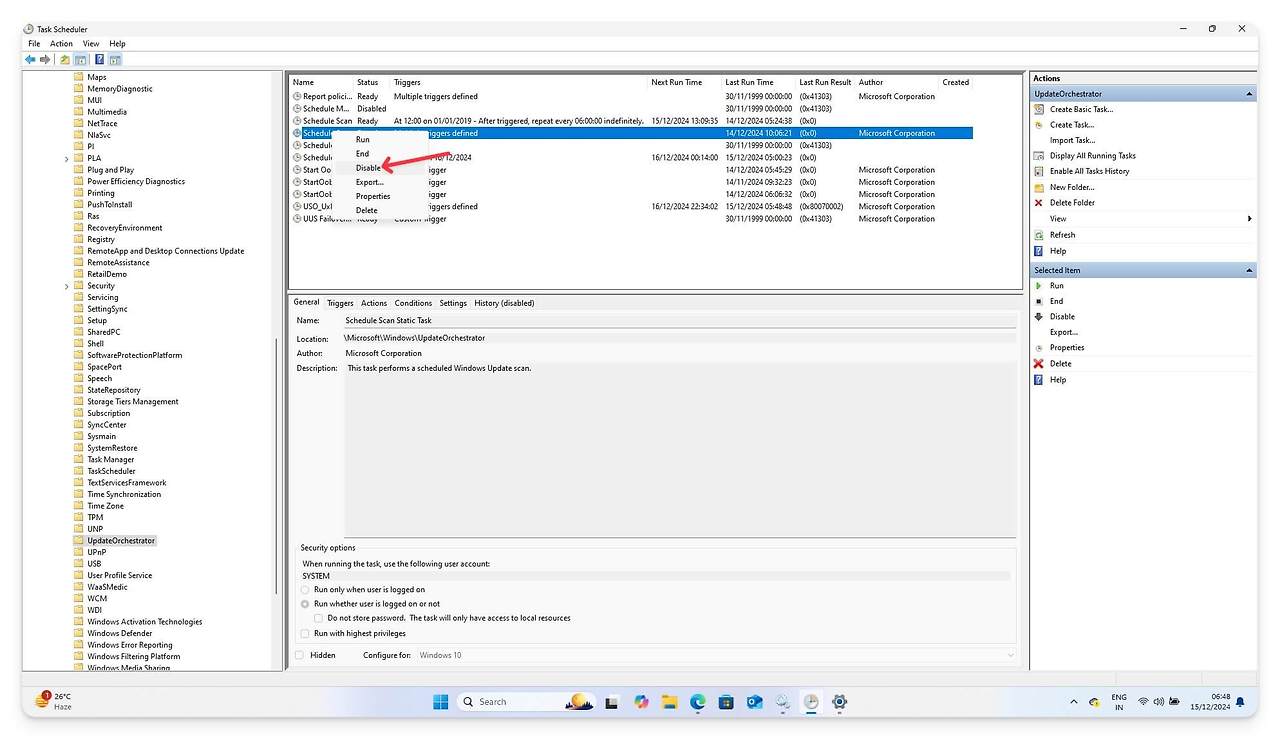This screenshot has width=1280, height=739.
Task: Show hidden system tray icons chevron
Action: click(1074, 702)
